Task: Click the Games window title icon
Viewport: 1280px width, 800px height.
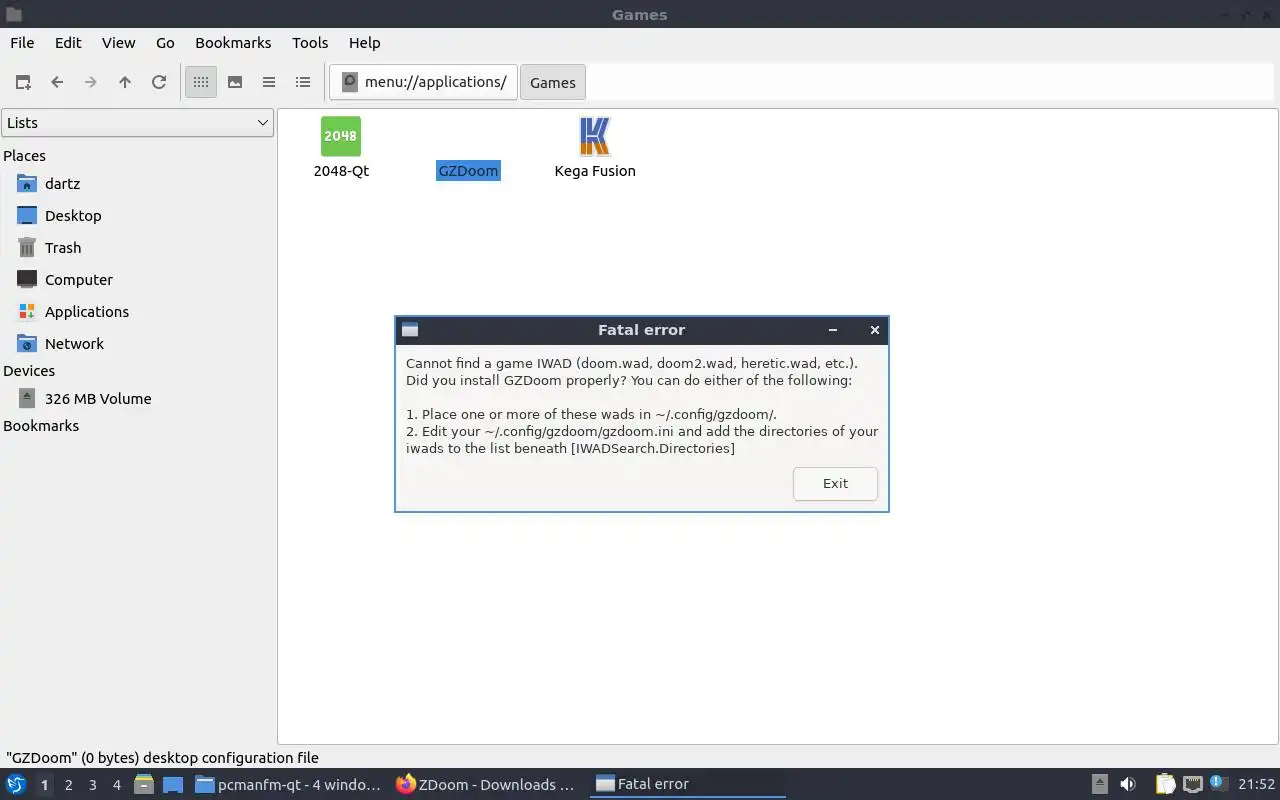Action: tap(13, 14)
